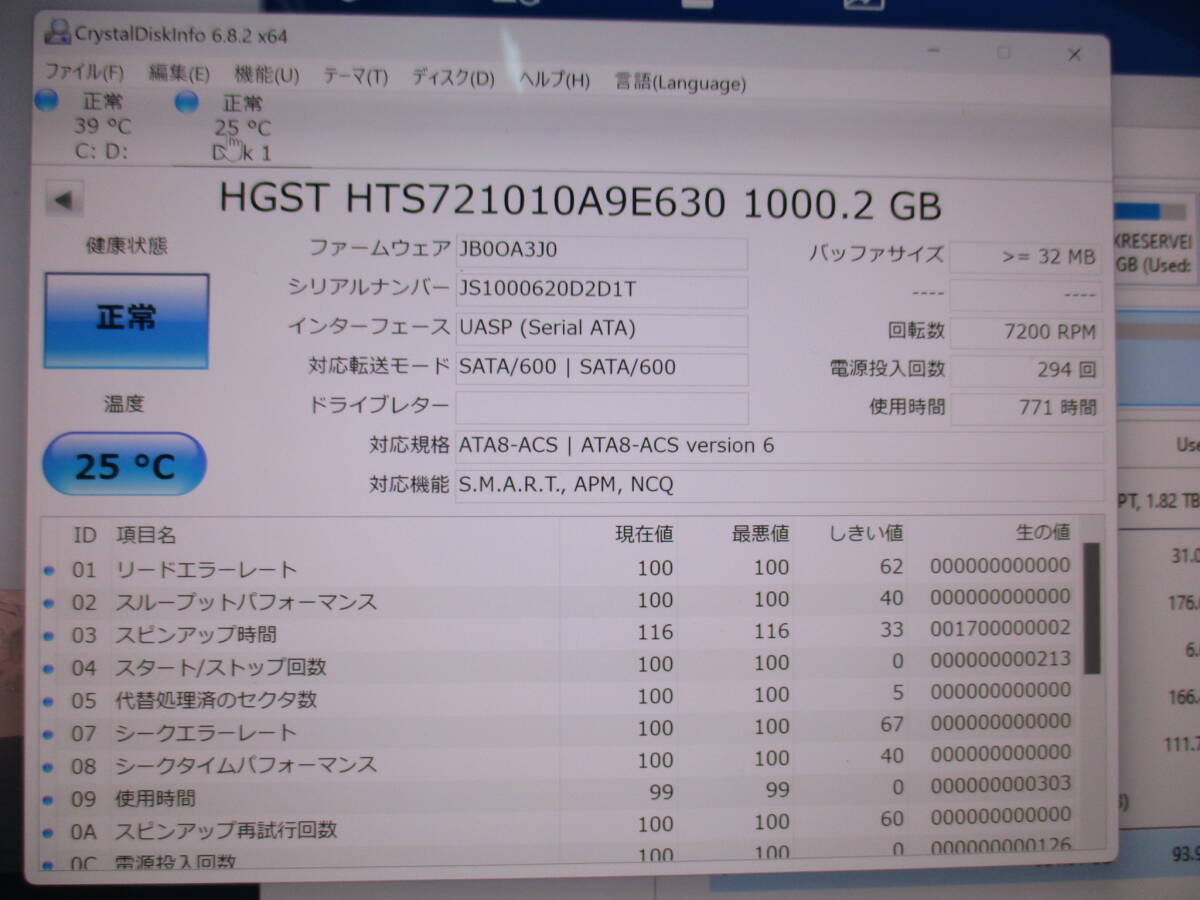Viewport: 1200px width, 900px height.
Task: Maximize the CrystalDiskInfo window
Action: tap(1003, 52)
